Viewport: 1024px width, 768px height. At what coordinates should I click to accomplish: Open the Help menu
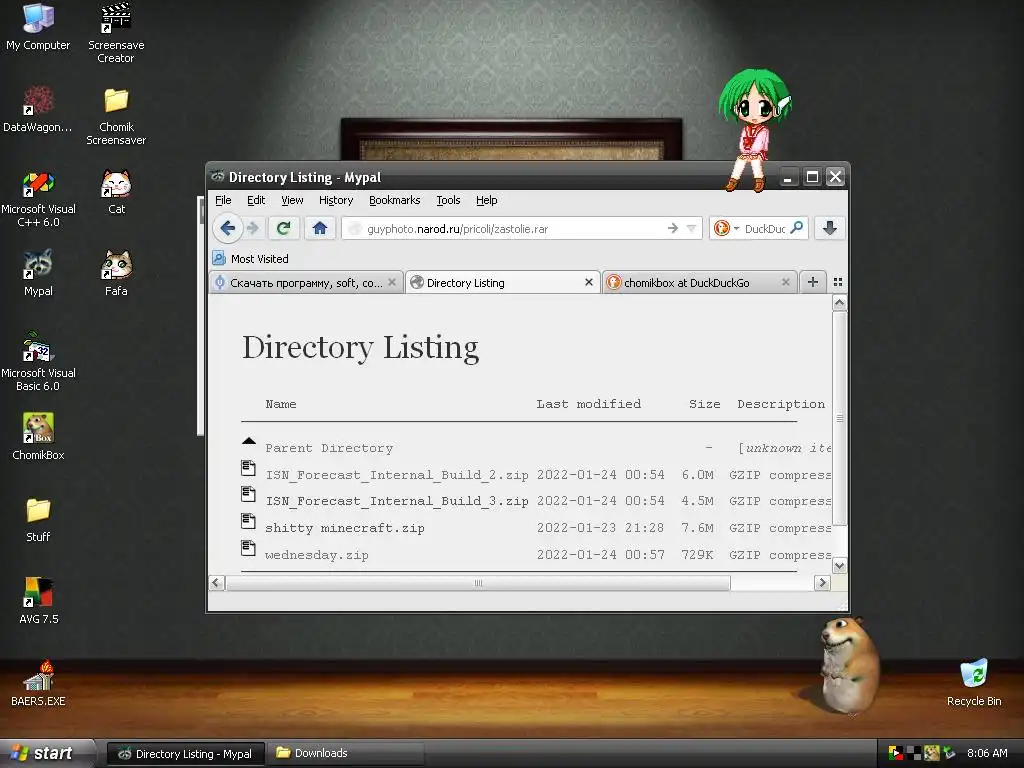click(x=487, y=200)
